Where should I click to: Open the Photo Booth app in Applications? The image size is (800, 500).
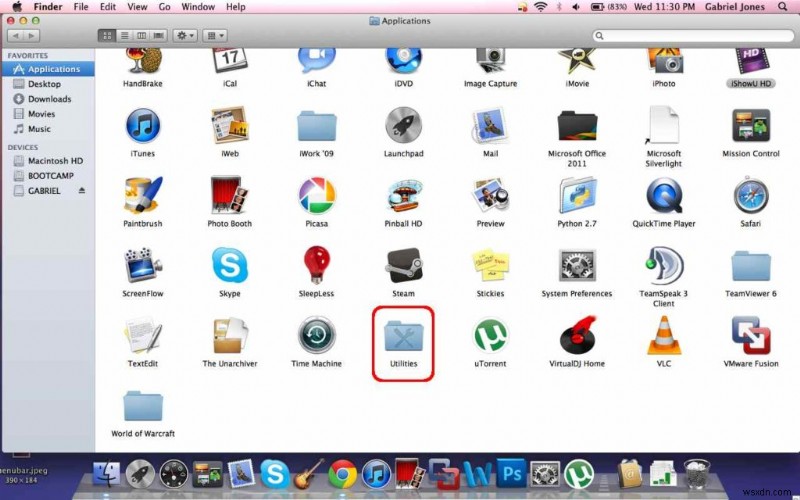point(230,195)
